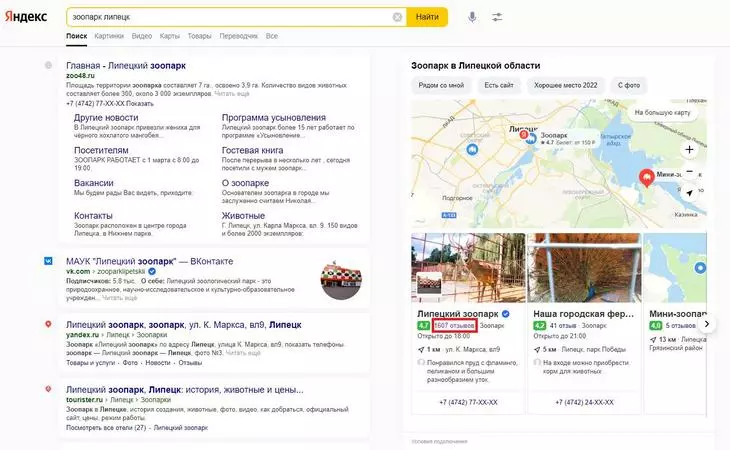Switch to the Видео tab
Image resolution: width=730 pixels, height=450 pixels.
[142, 36]
